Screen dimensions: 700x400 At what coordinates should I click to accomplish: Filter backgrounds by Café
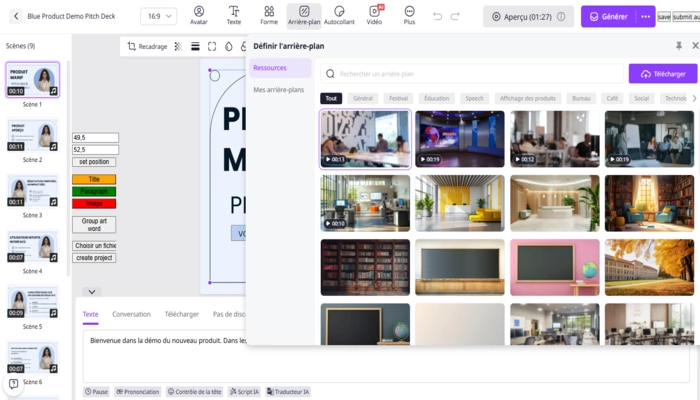pos(612,98)
